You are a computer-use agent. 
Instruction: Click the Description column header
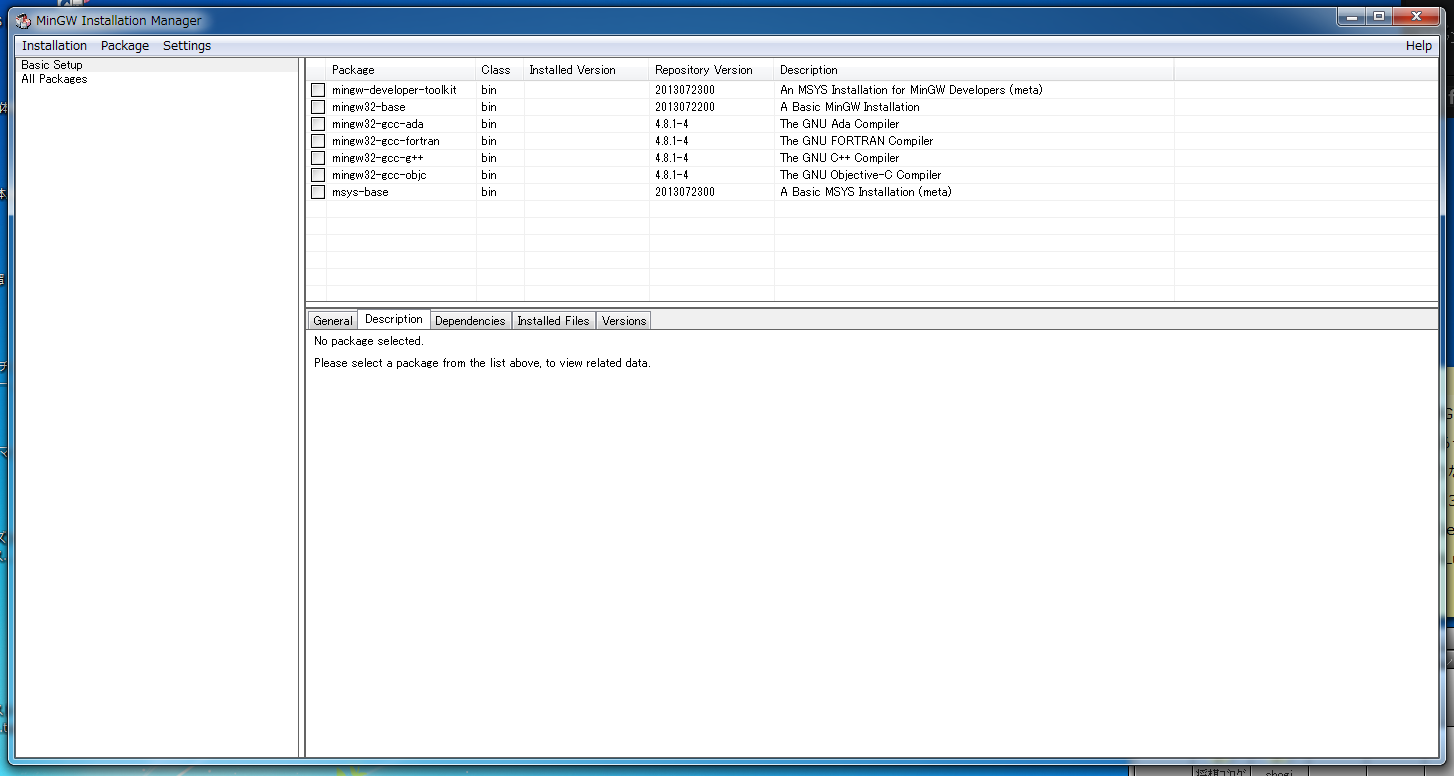point(974,70)
